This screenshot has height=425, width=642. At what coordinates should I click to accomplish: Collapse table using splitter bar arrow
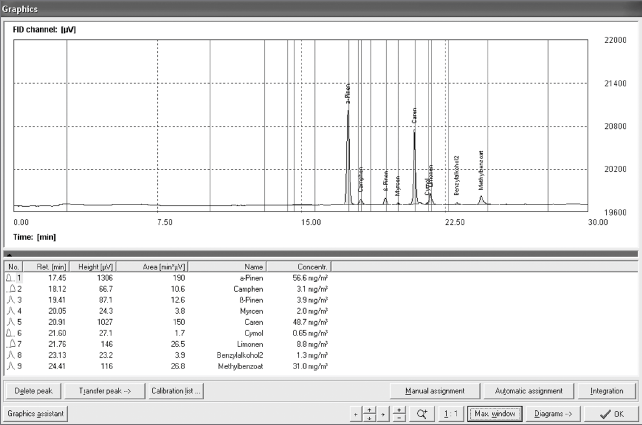(x=9, y=255)
